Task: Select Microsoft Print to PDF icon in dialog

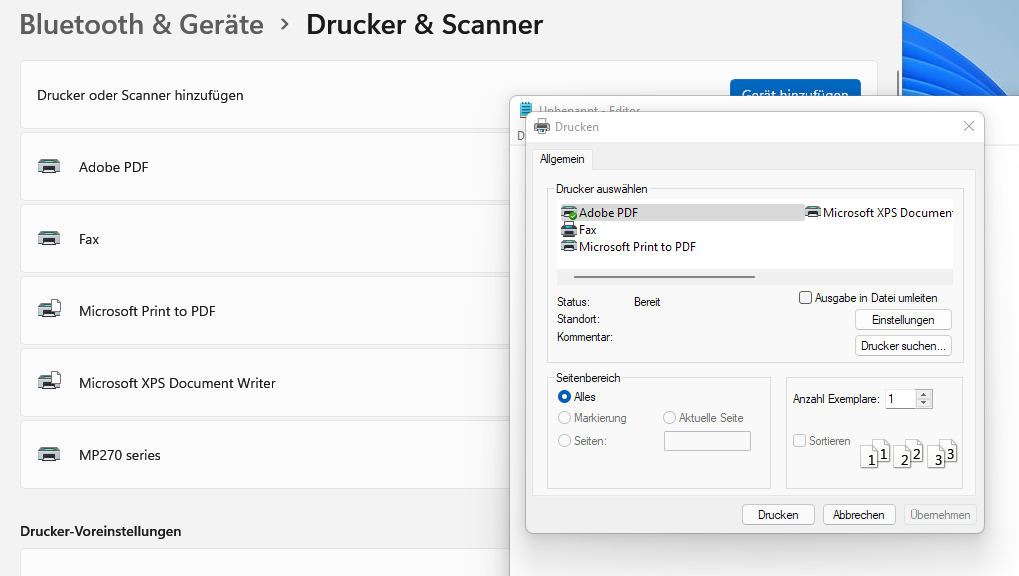Action: (569, 246)
